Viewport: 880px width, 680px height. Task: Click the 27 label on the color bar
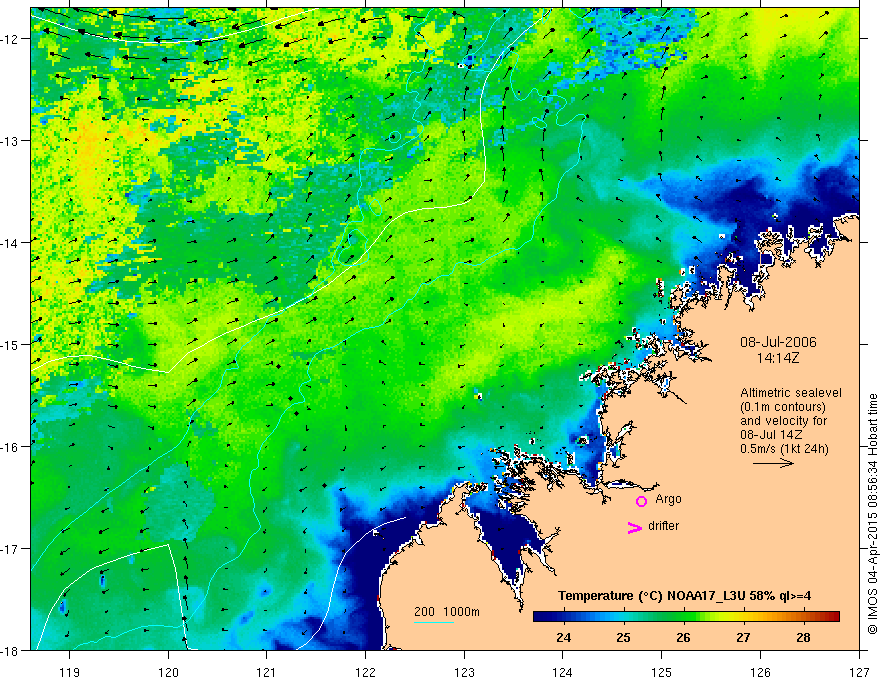(x=744, y=638)
